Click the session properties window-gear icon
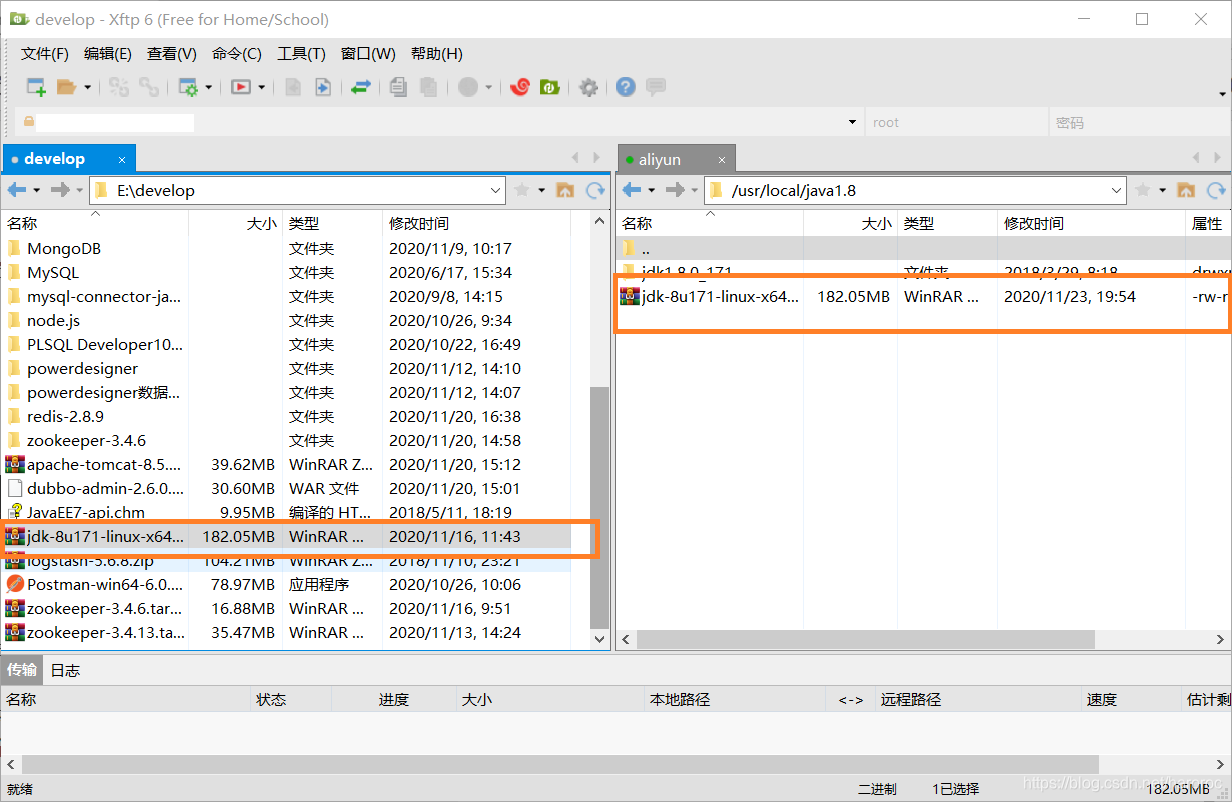Image resolution: width=1232 pixels, height=802 pixels. pos(188,87)
